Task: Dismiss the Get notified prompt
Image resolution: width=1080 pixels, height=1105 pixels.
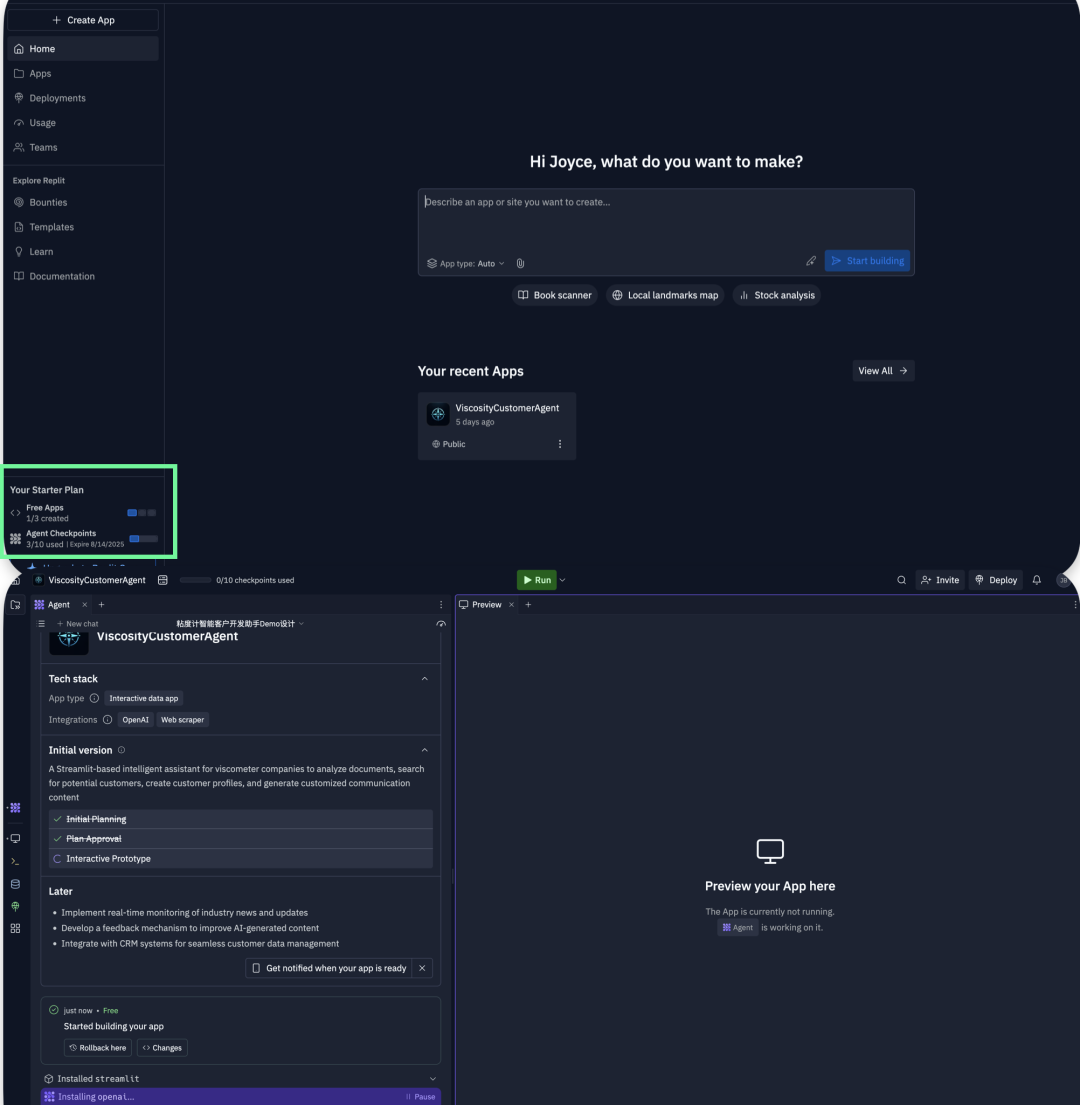Action: tap(422, 968)
